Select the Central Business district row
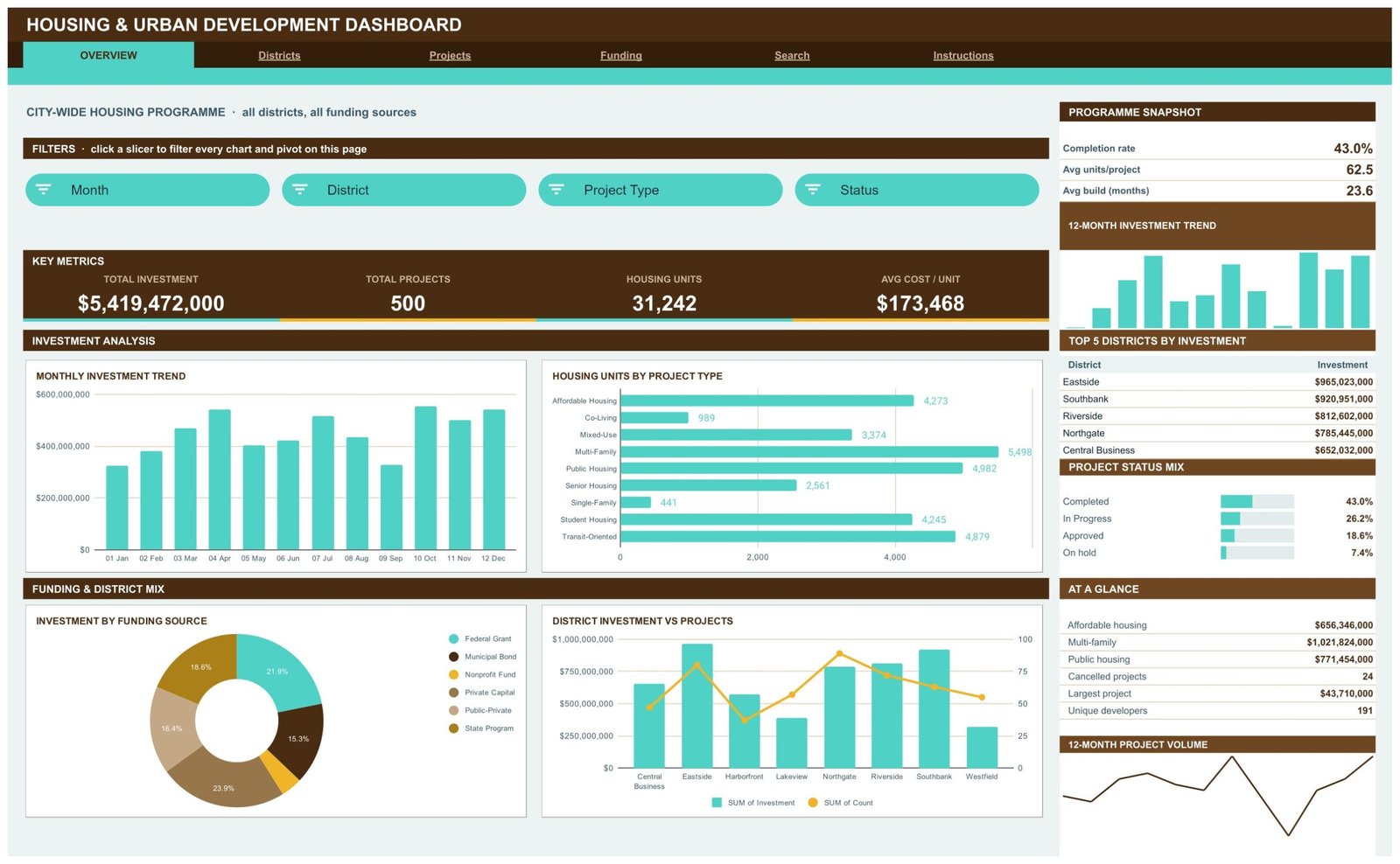 pyautogui.click(x=1217, y=450)
